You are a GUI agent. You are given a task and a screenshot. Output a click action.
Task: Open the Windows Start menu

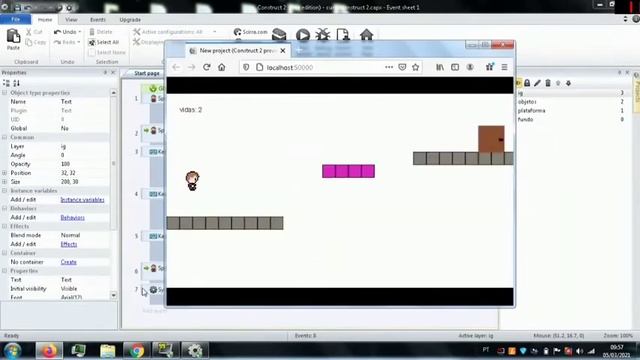tap(13, 351)
